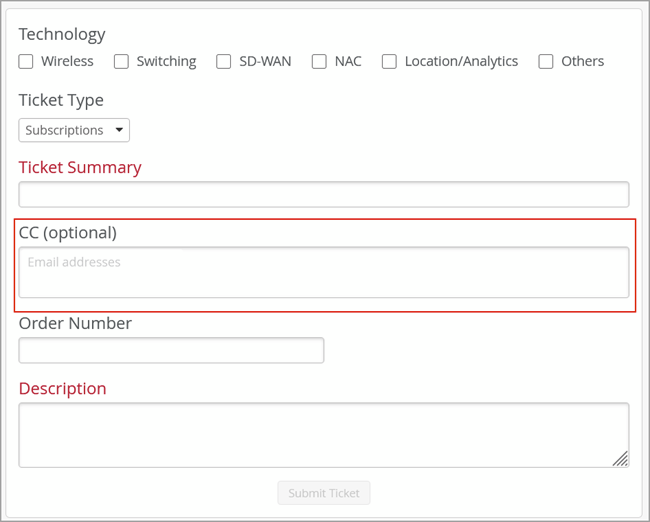The width and height of the screenshot is (650, 522).
Task: Focus the Ticket Summary text field
Action: click(x=323, y=194)
